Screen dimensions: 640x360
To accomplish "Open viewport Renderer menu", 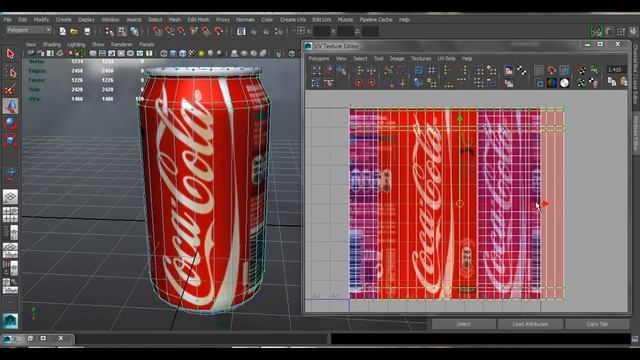I will pyautogui.click(x=122, y=44).
